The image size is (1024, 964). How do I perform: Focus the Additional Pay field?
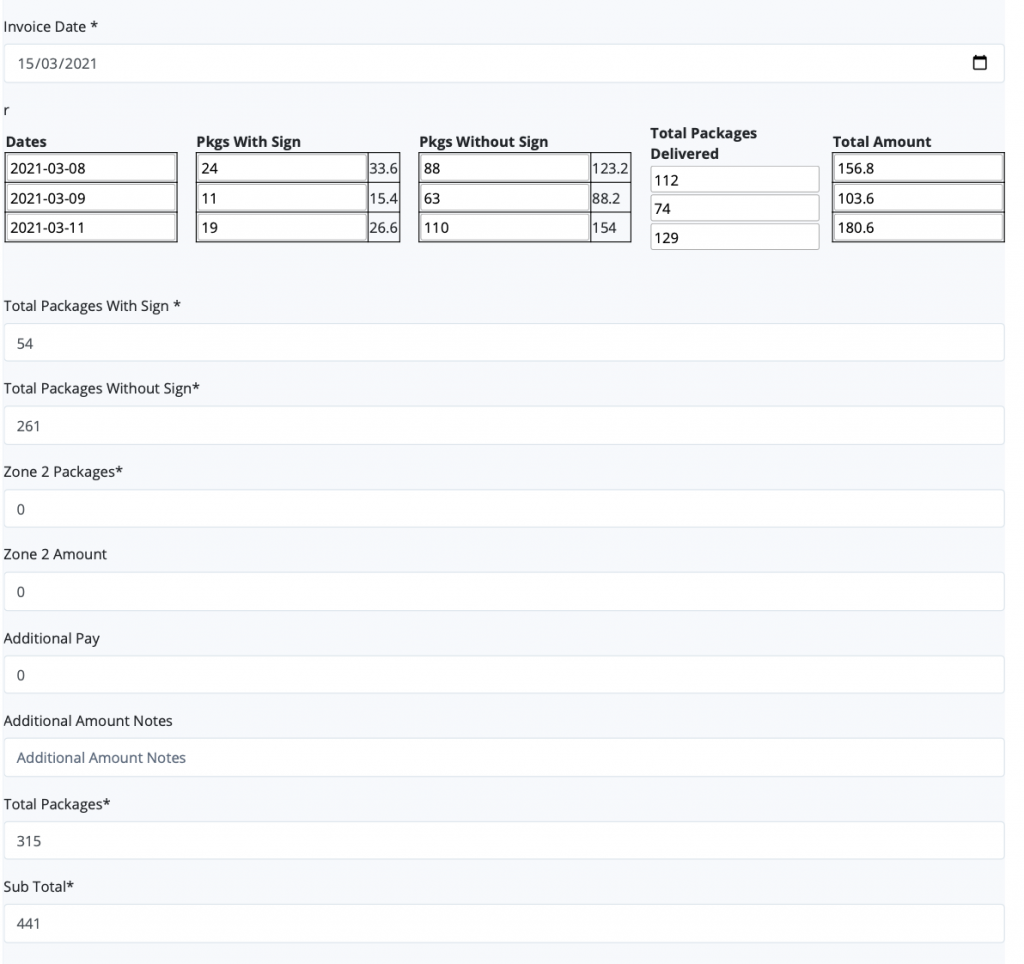click(504, 675)
